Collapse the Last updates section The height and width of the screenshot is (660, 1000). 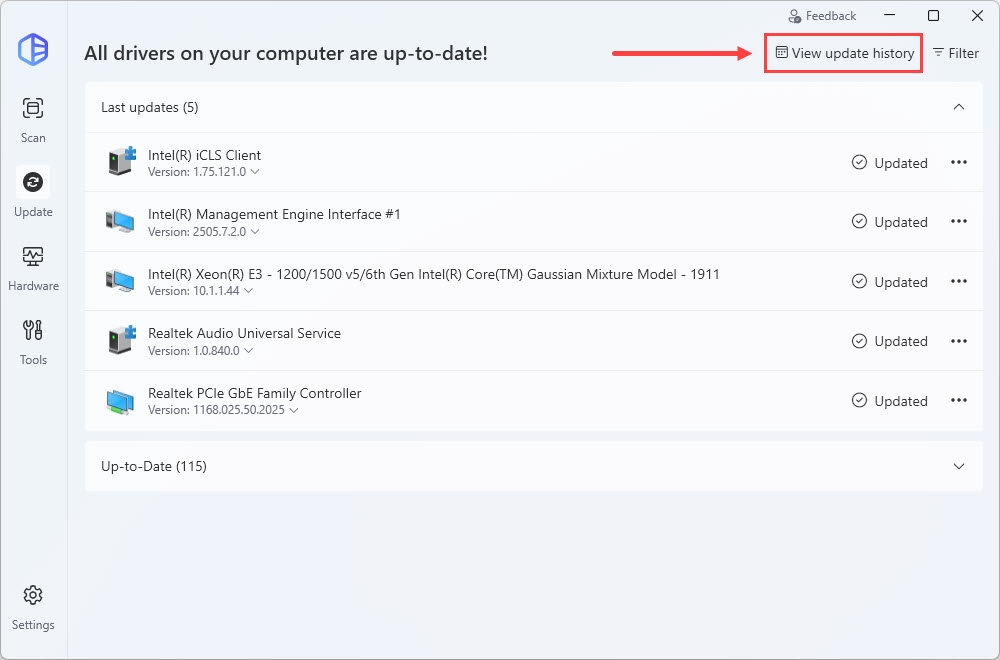pyautogui.click(x=958, y=107)
